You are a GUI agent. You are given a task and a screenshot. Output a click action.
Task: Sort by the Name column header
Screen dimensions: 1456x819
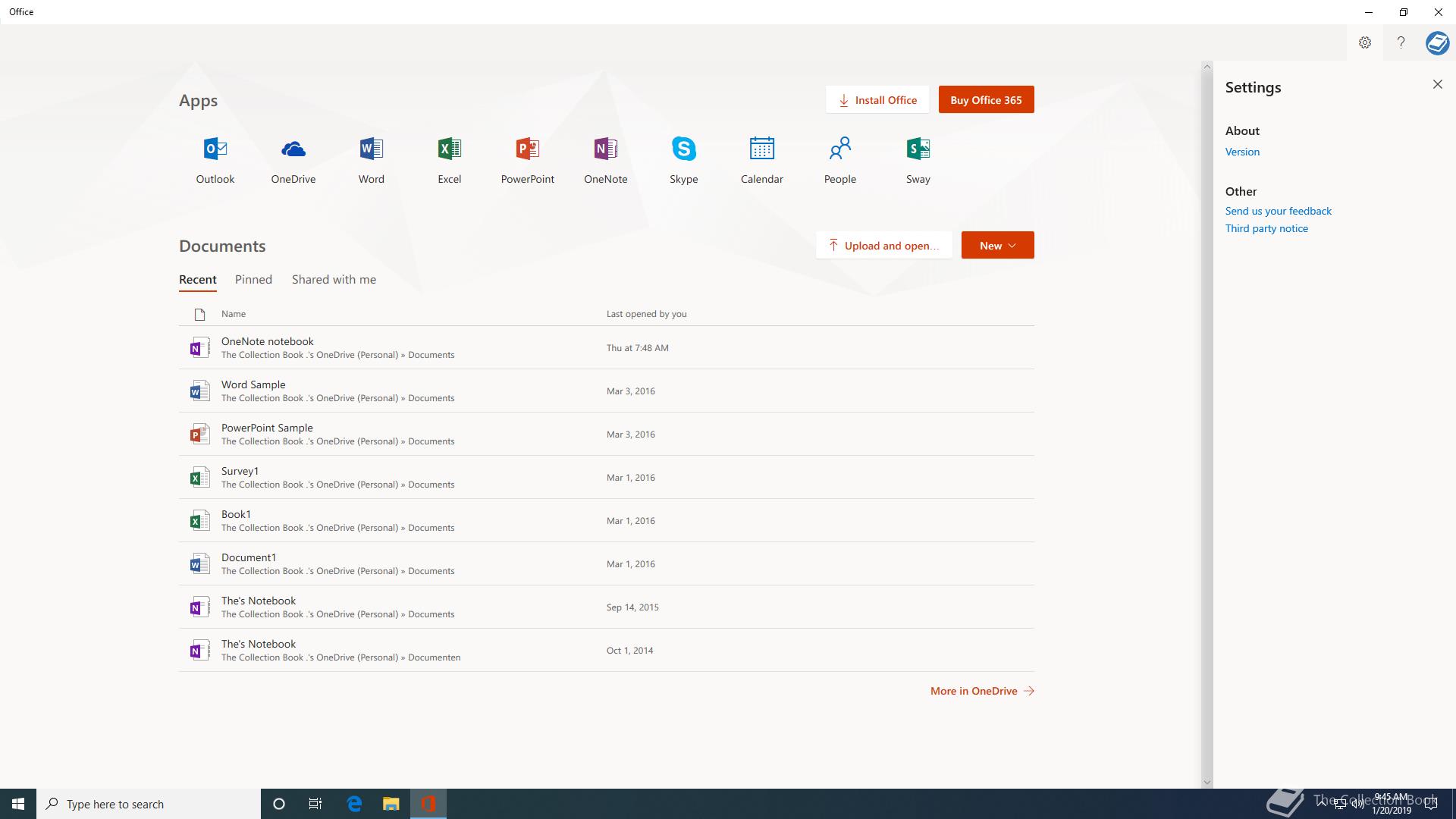click(x=234, y=314)
